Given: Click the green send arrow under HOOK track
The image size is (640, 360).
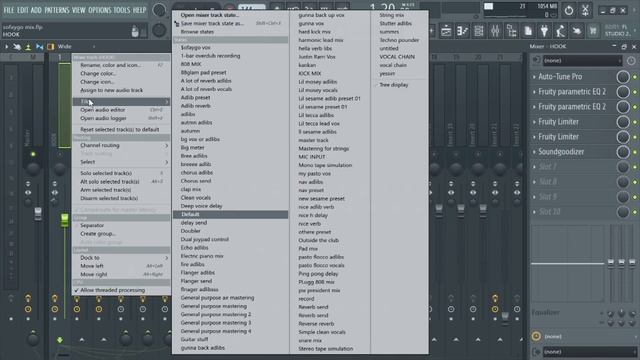Looking at the screenshot, I should pos(60,340).
